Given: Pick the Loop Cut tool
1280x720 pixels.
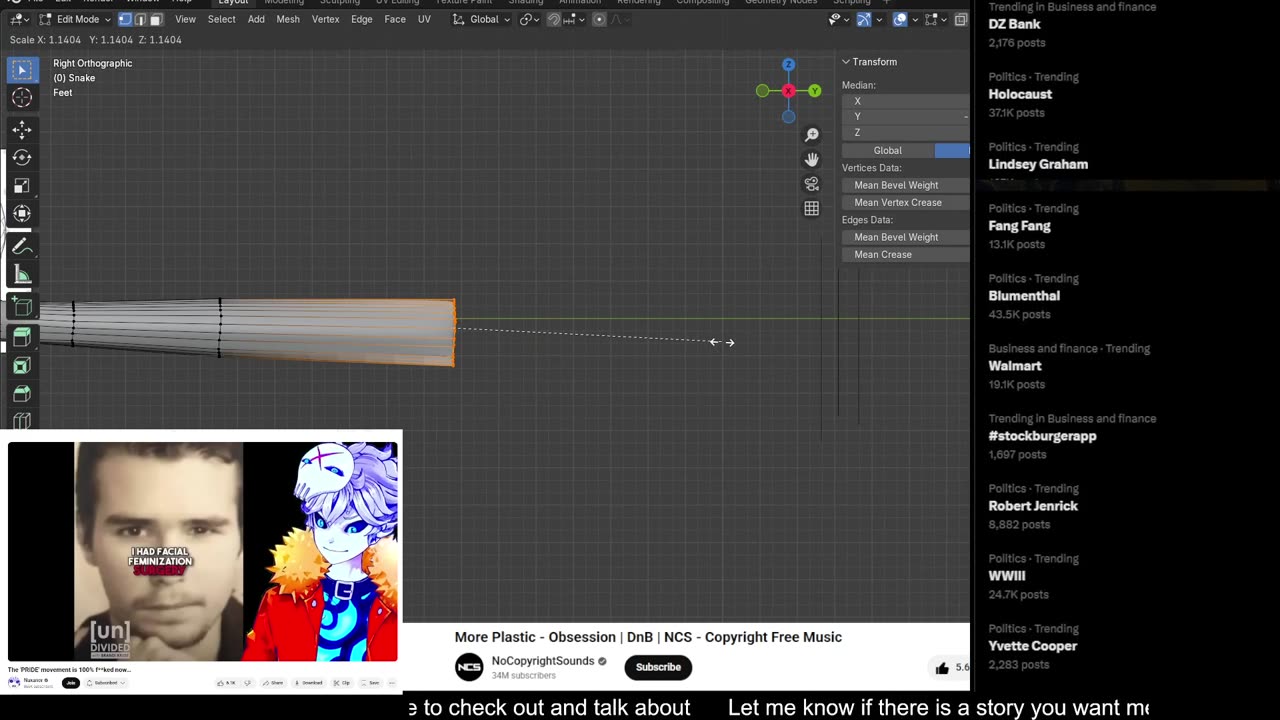Looking at the screenshot, I should tap(22, 420).
